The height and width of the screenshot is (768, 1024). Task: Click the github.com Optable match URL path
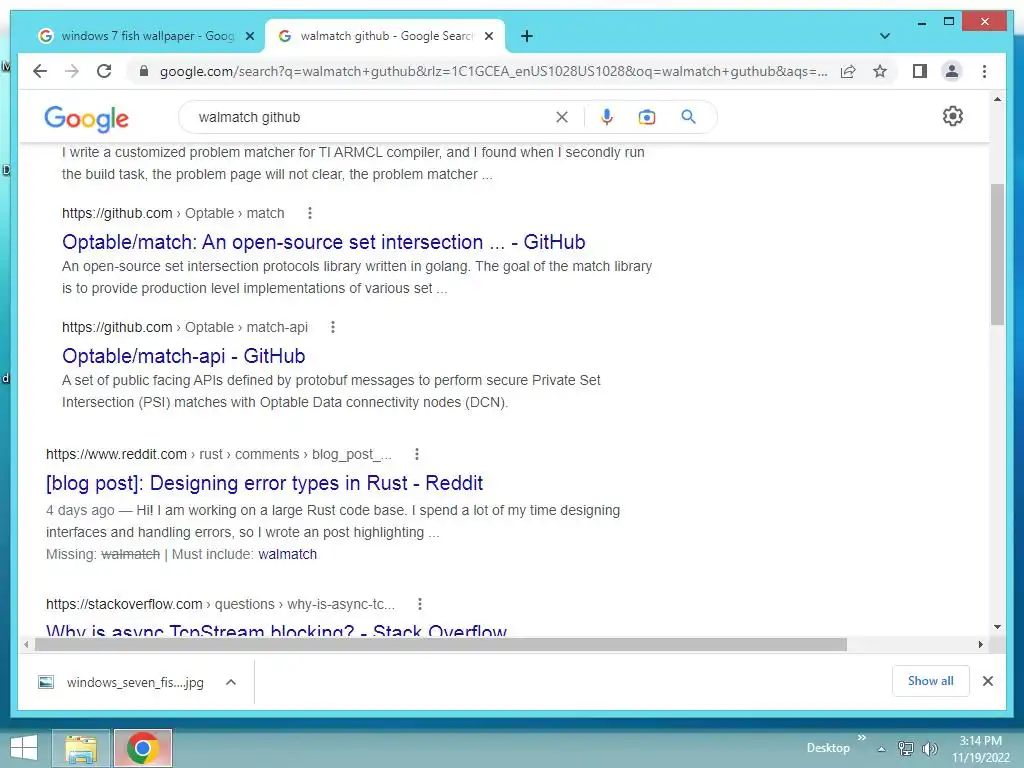tap(173, 213)
